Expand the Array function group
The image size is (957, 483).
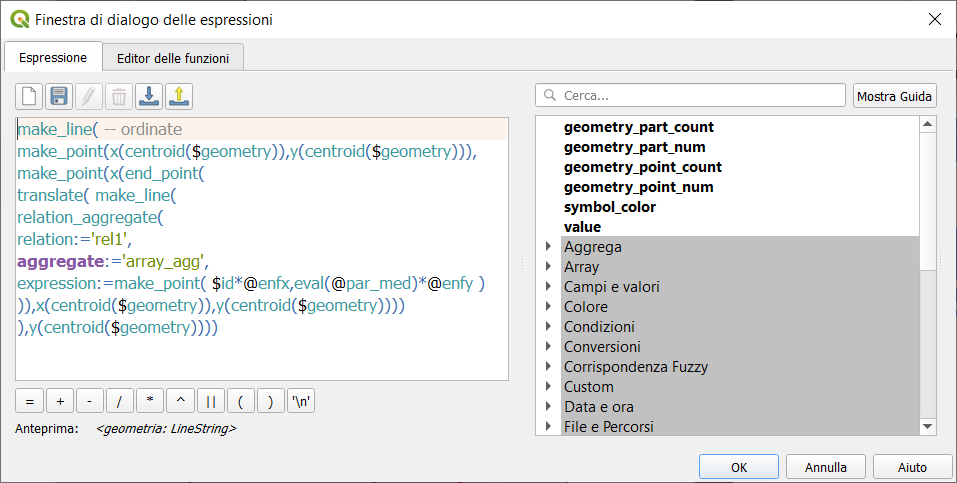pyautogui.click(x=548, y=267)
